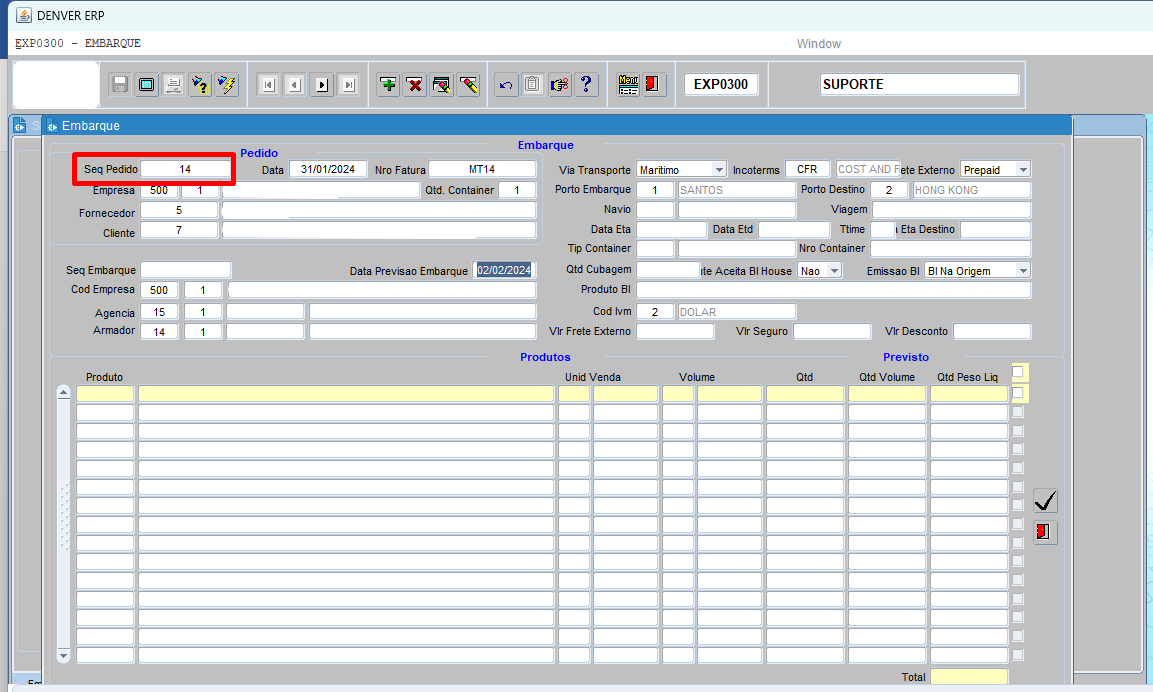Open the Emissao Bl dropdown
Image resolution: width=1153 pixels, height=692 pixels.
tap(1023, 271)
